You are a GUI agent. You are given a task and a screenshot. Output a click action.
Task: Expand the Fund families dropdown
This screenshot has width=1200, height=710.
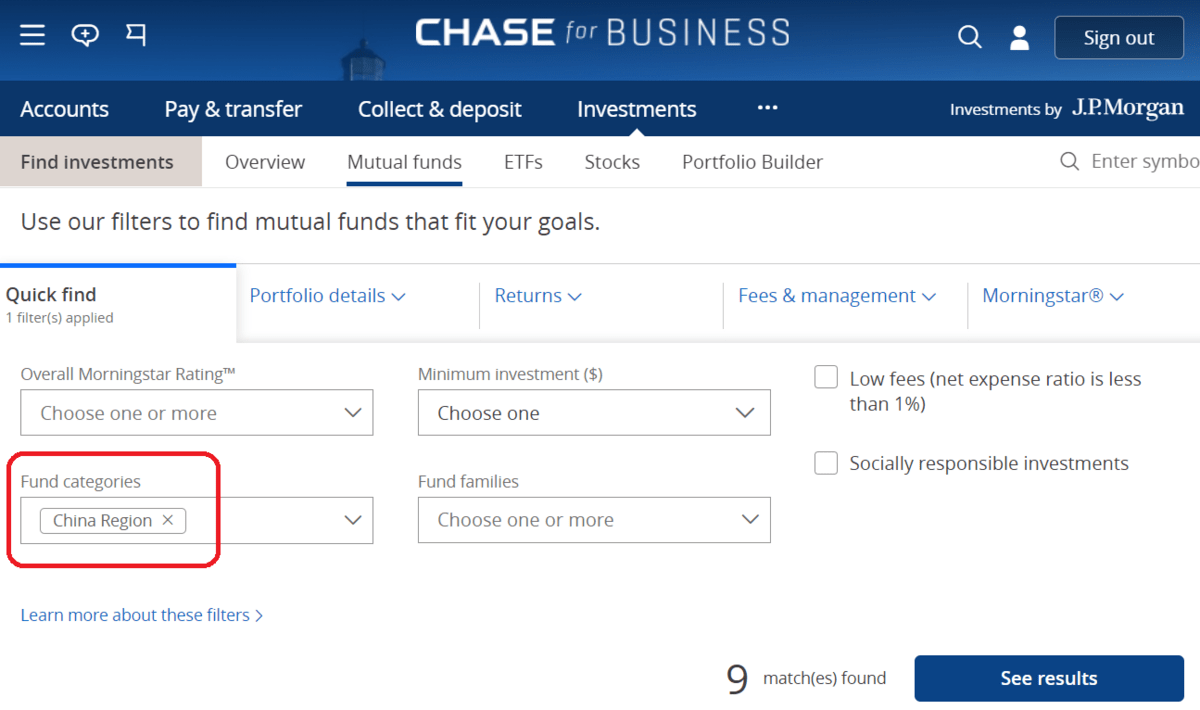(594, 520)
